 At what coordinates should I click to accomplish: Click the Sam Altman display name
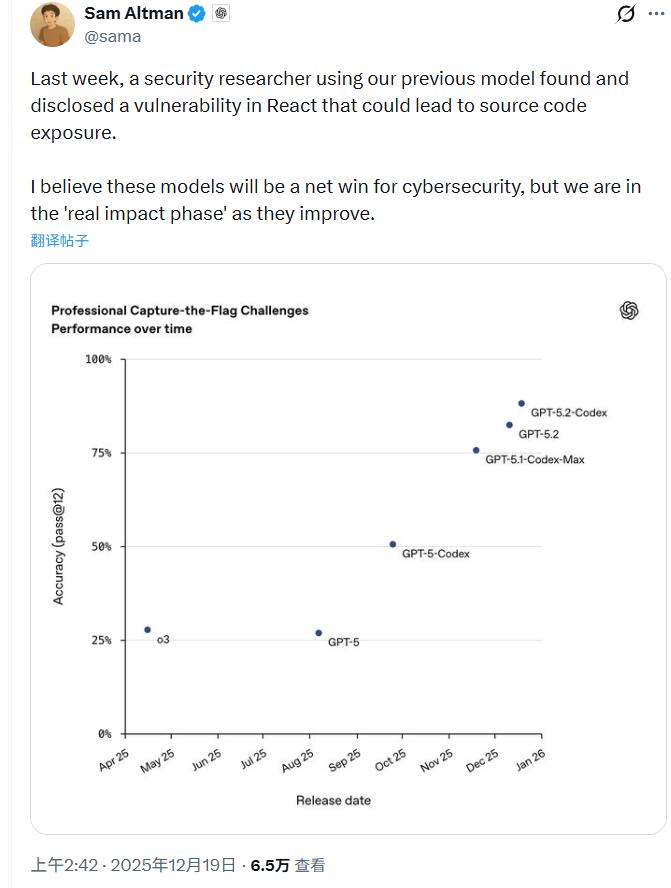134,14
